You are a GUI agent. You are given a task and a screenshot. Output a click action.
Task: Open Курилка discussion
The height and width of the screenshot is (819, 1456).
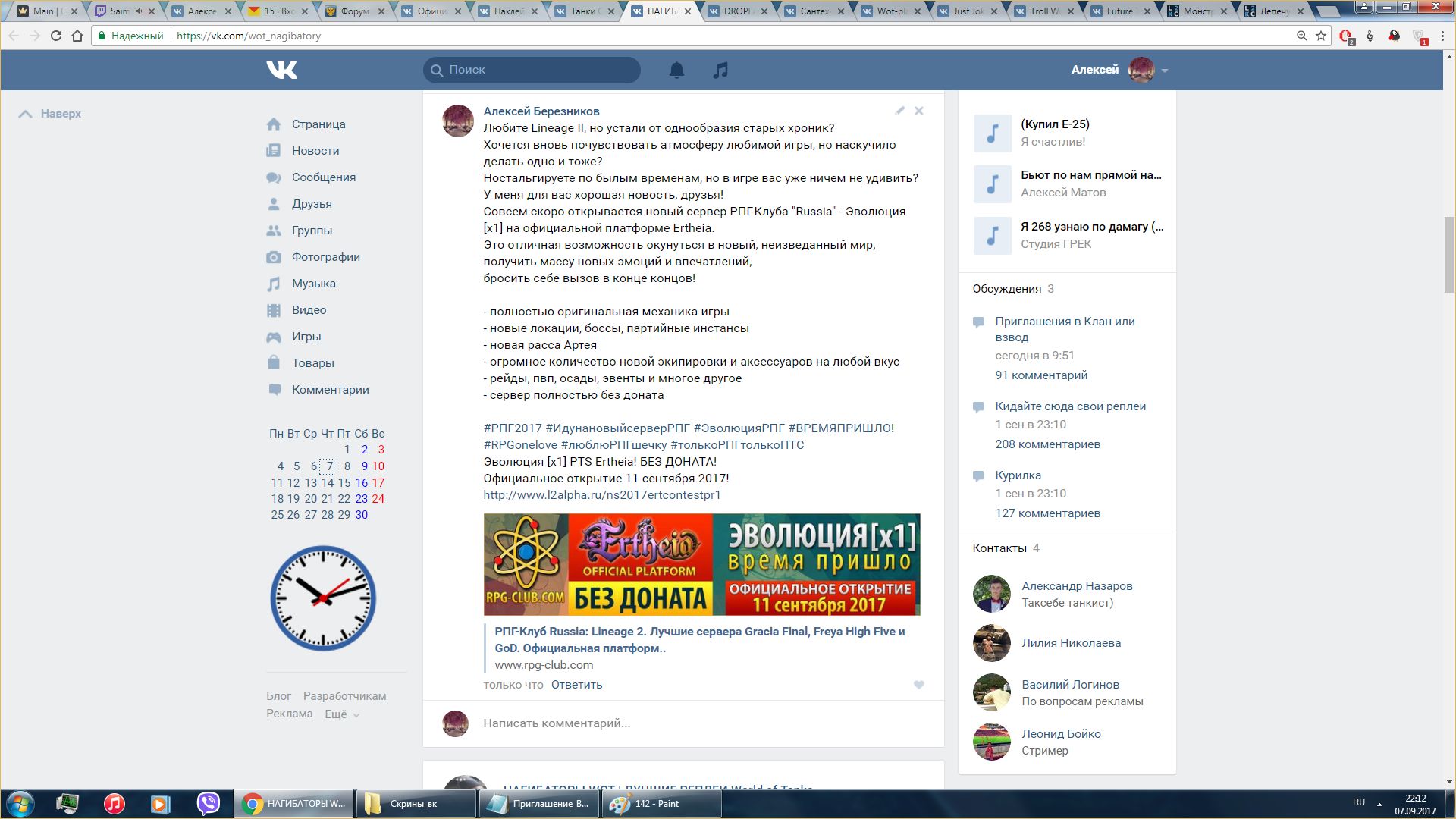1018,475
